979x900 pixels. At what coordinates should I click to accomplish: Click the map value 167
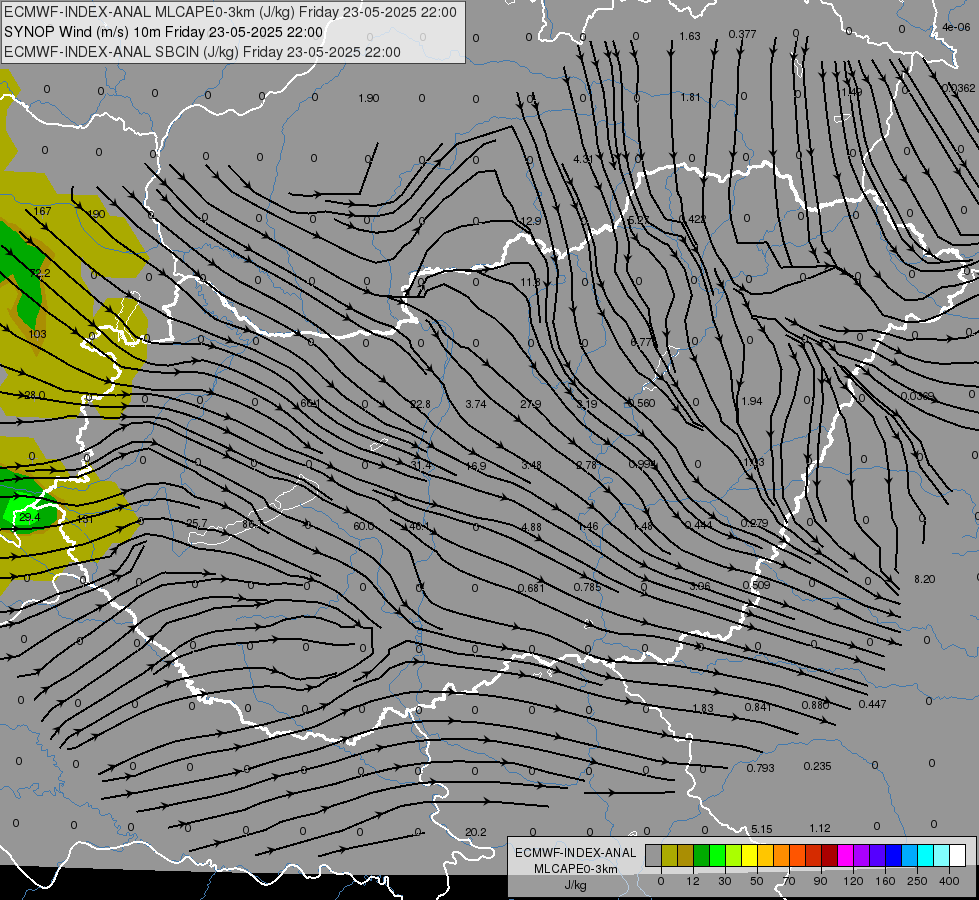[x=42, y=211]
